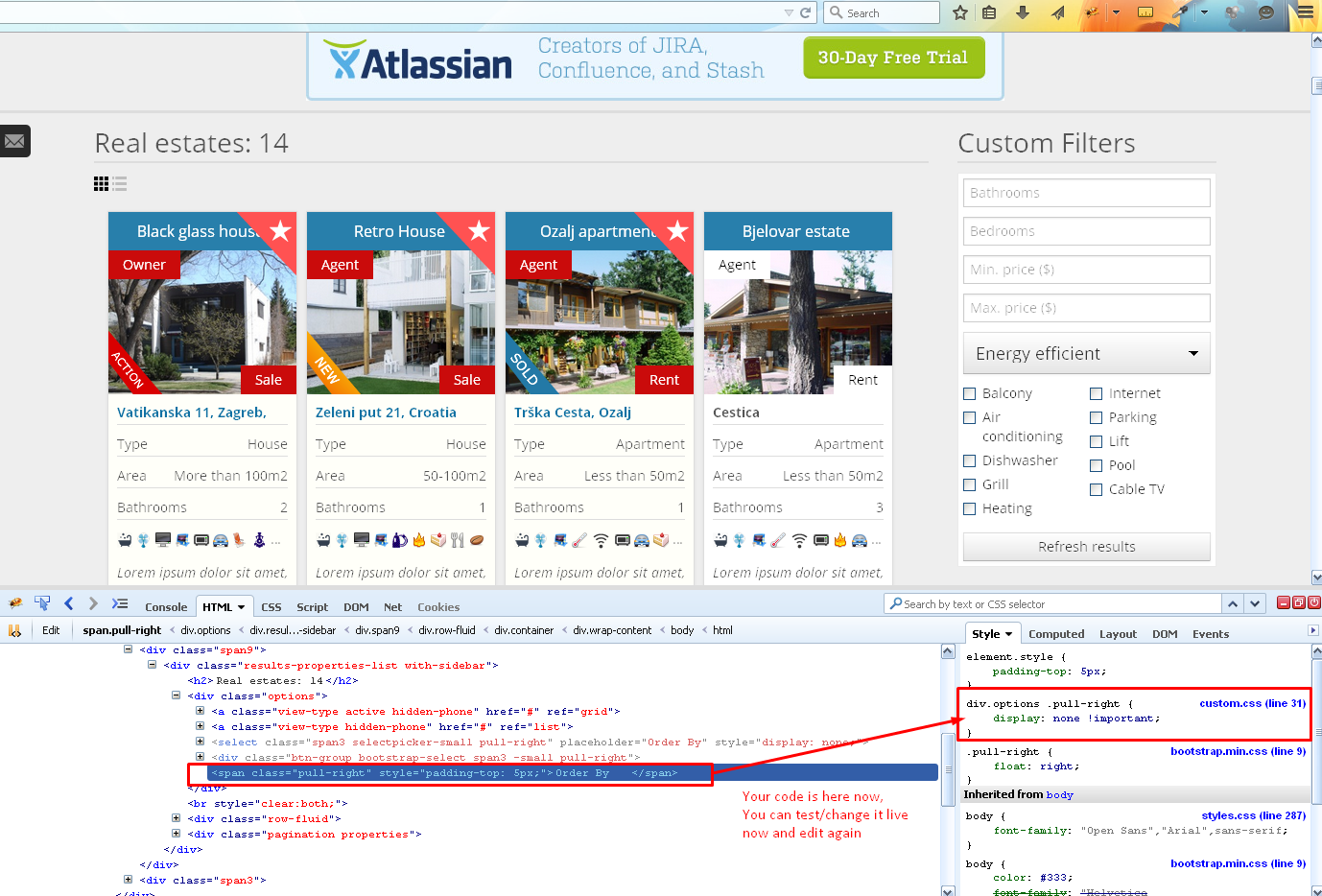
Task: Toggle the Parking checkbox
Action: [1096, 417]
